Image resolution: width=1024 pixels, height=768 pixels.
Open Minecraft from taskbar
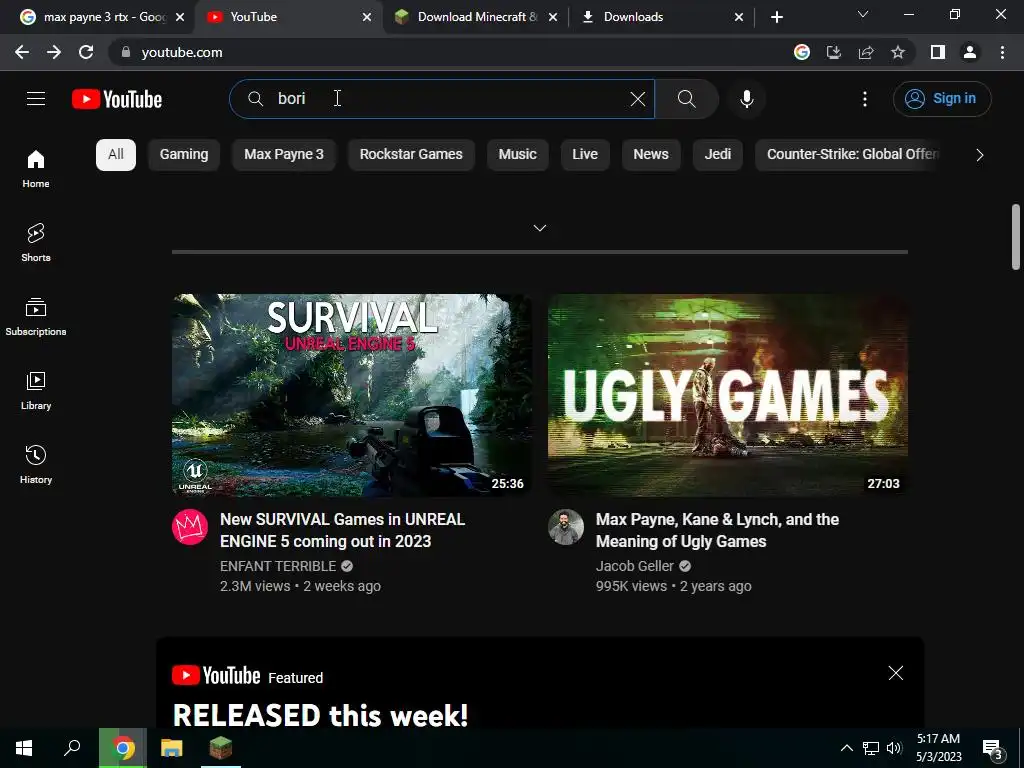pos(220,748)
